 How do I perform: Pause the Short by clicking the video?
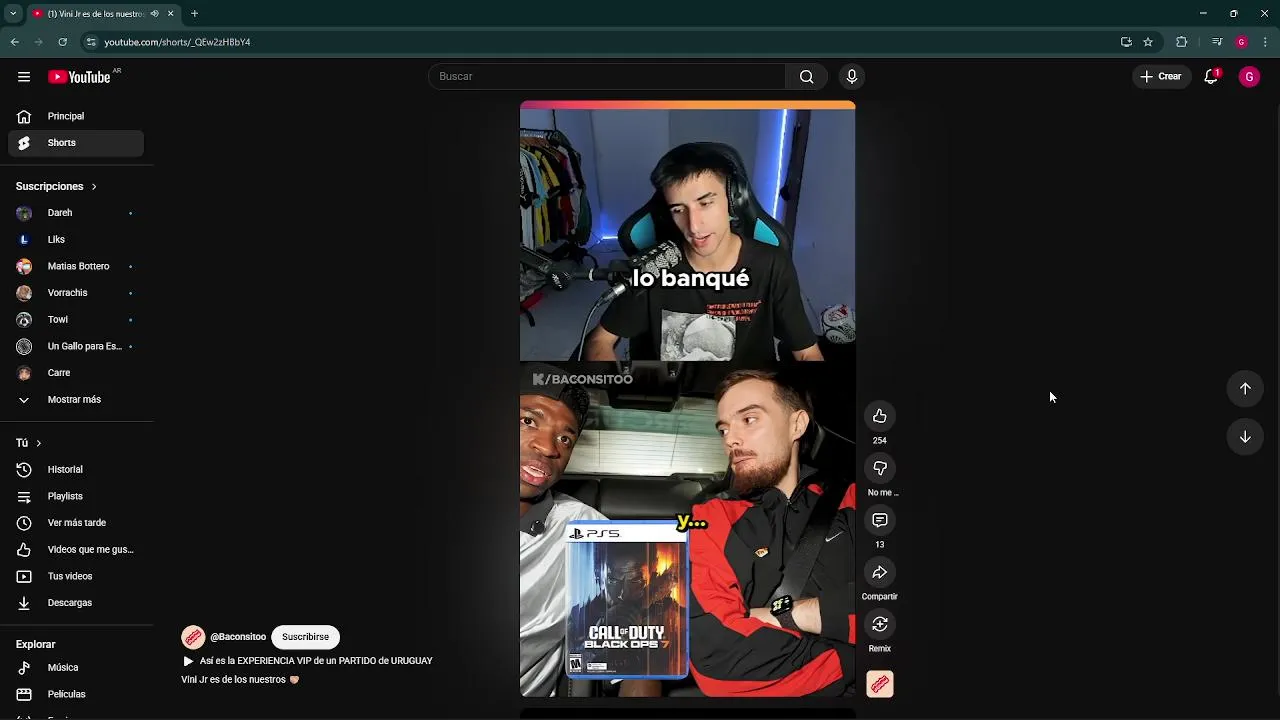687,400
